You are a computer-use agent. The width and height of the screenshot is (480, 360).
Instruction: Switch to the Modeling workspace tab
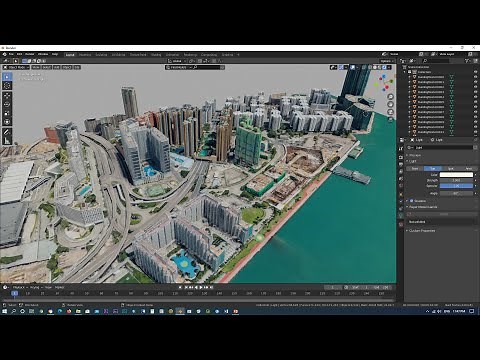click(85, 55)
